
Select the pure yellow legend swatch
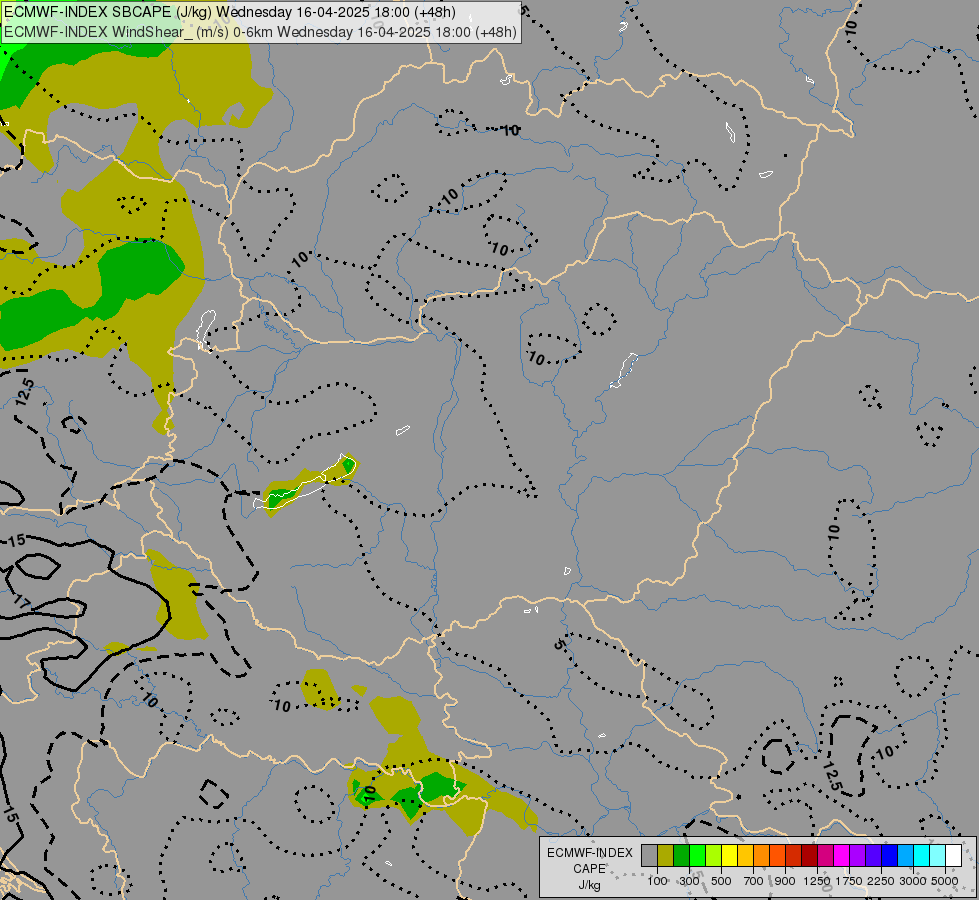[x=729, y=855]
